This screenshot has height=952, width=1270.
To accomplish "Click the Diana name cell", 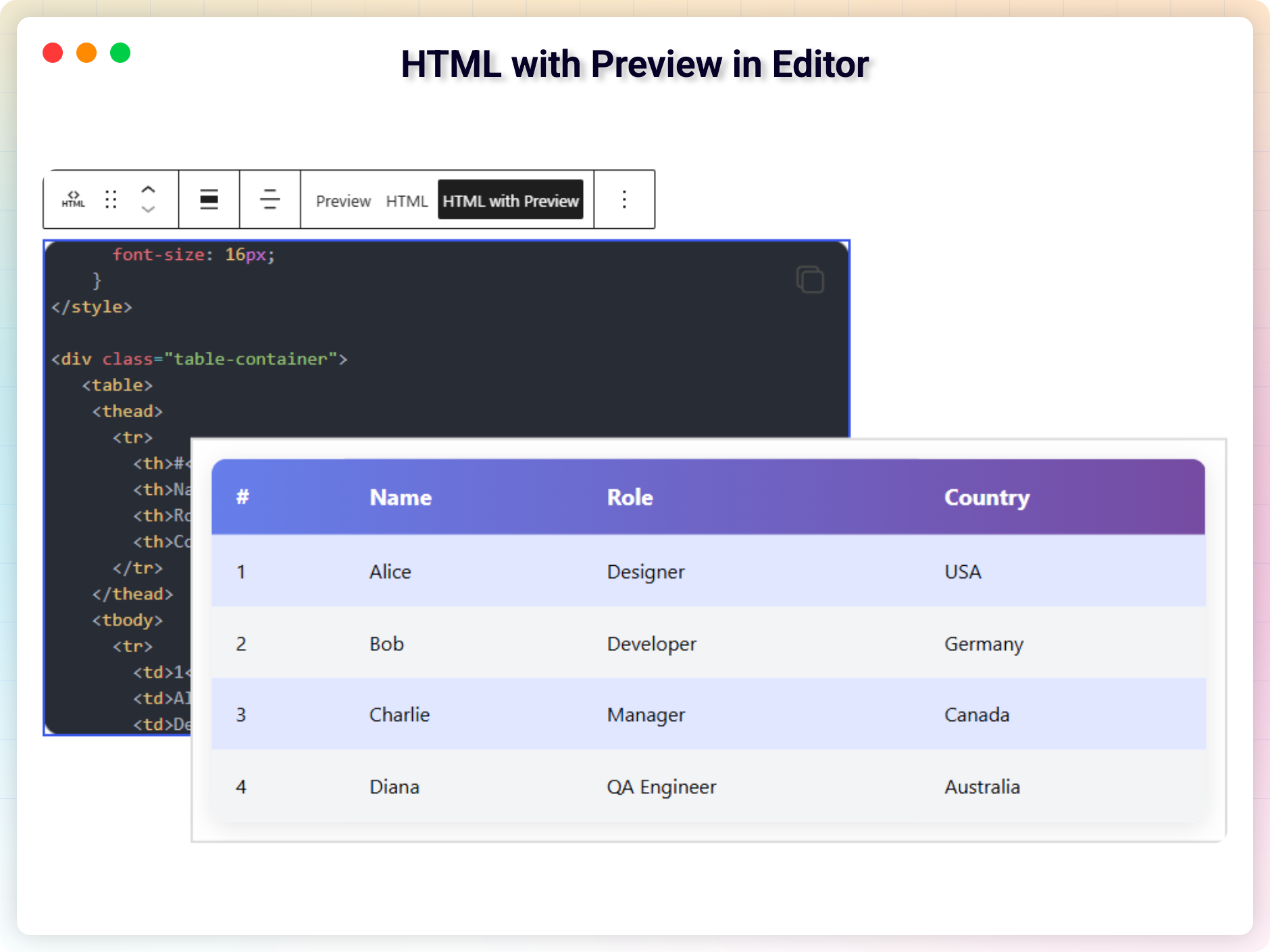I will [x=395, y=787].
